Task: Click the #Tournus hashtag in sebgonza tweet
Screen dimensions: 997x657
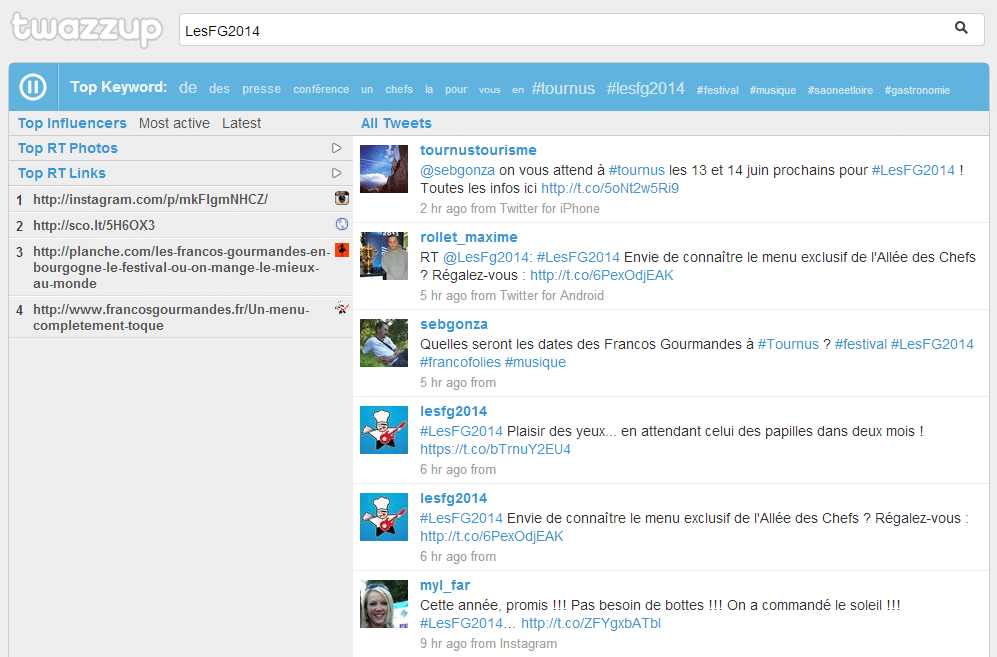Action: pos(788,345)
